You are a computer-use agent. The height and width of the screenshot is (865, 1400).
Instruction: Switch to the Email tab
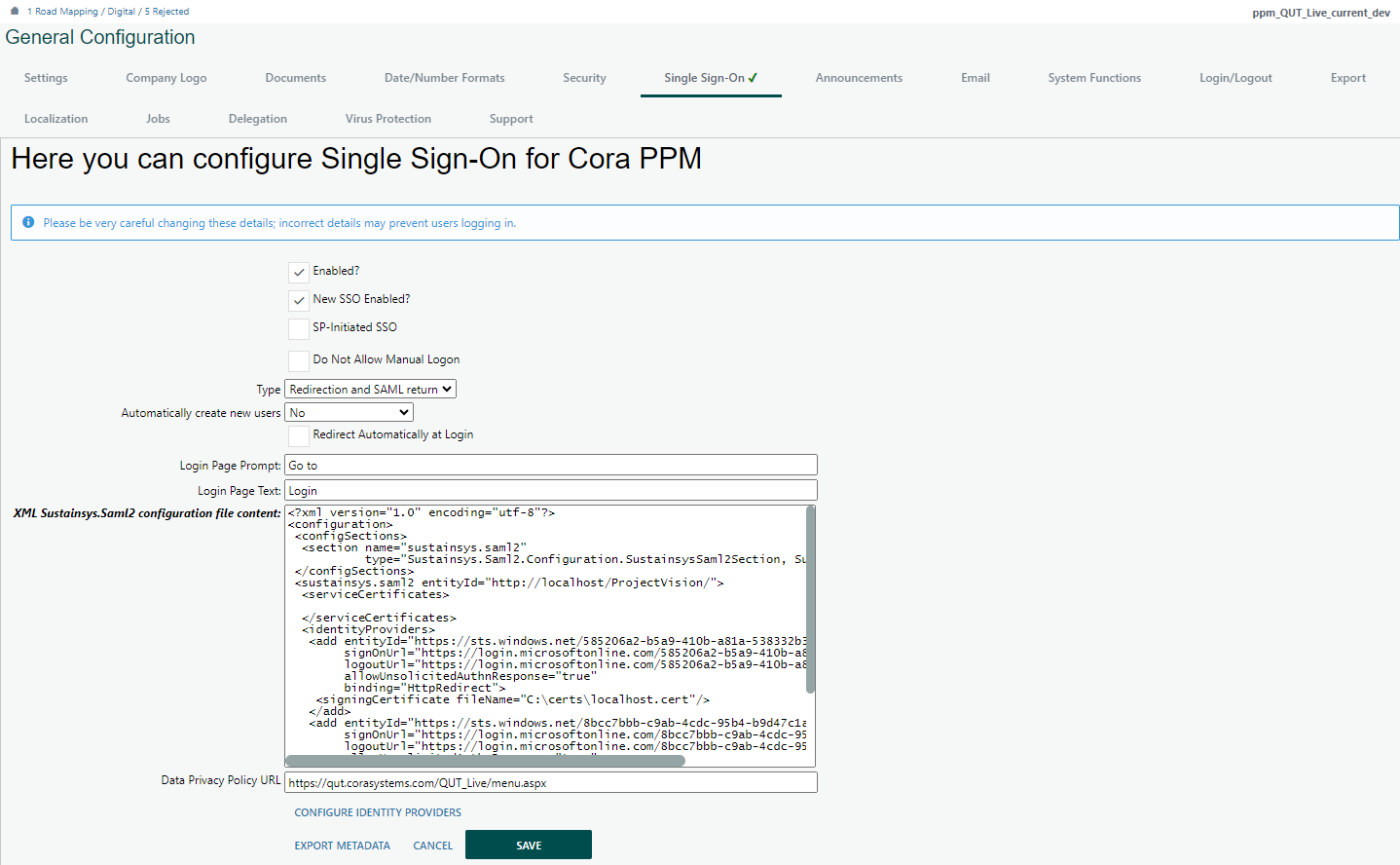tap(976, 78)
